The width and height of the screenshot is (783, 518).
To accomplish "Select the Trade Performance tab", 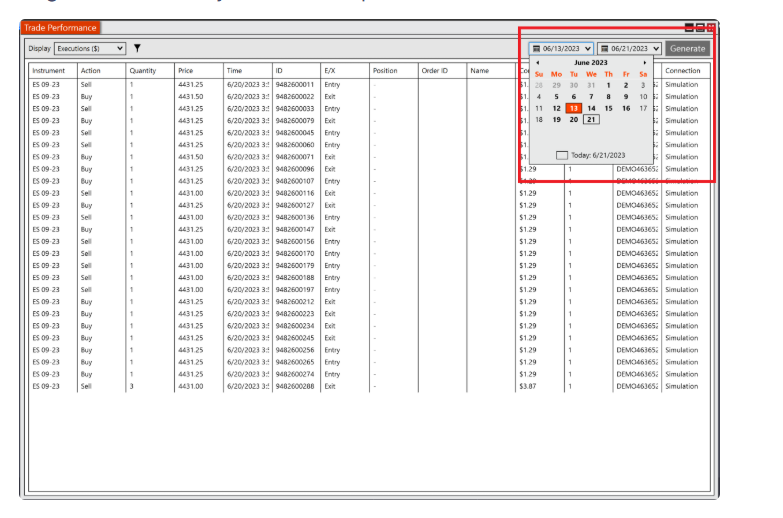I will coord(59,27).
